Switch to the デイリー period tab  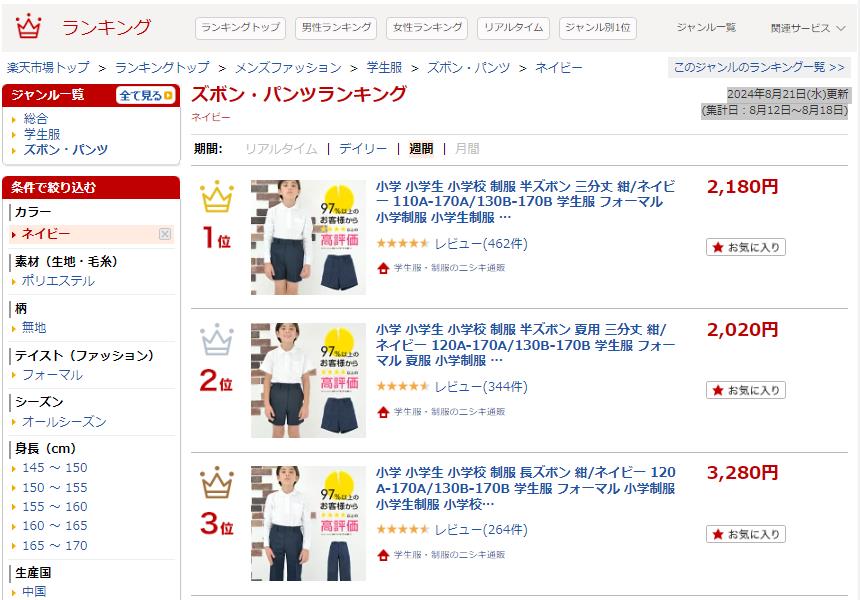(x=363, y=149)
